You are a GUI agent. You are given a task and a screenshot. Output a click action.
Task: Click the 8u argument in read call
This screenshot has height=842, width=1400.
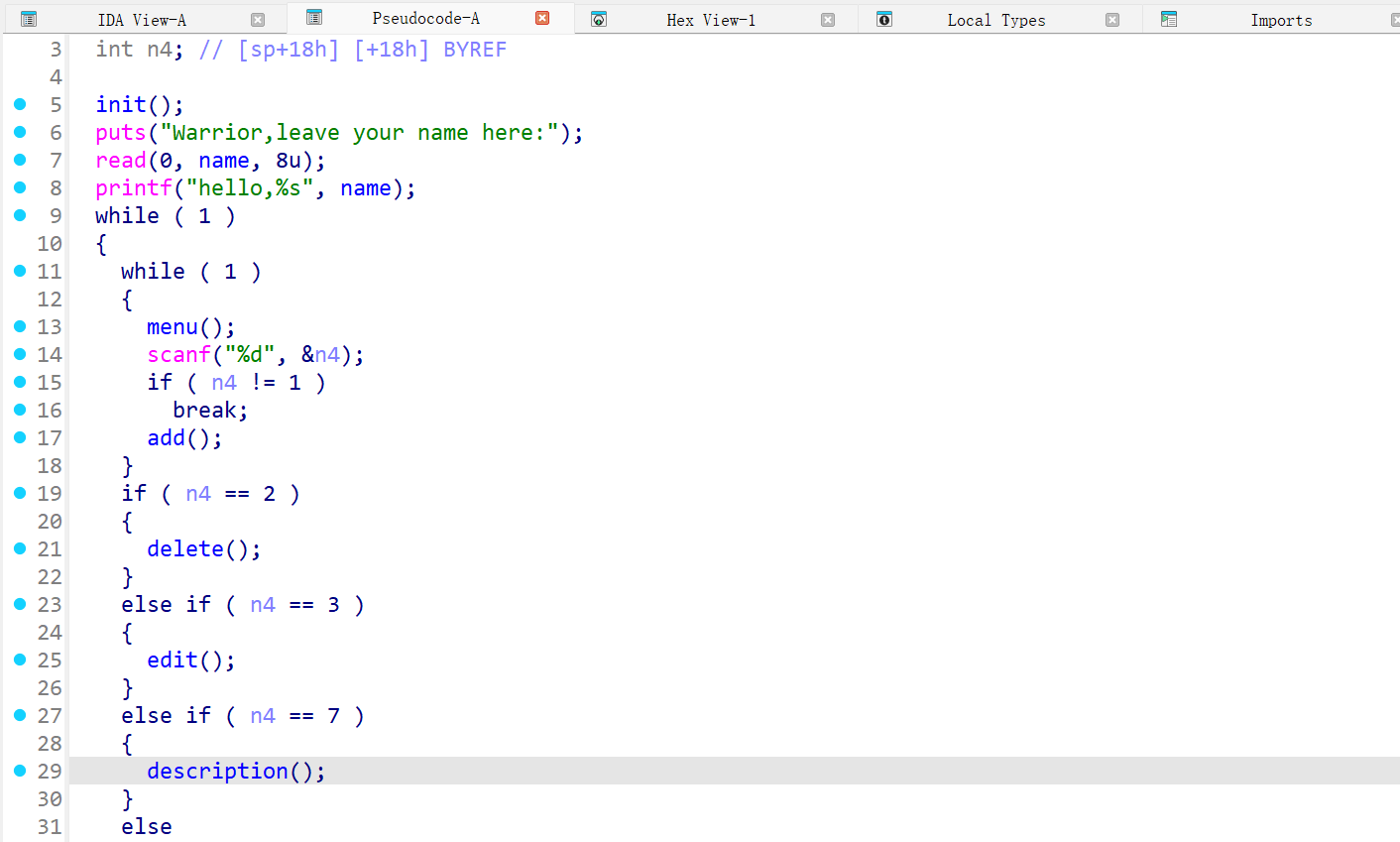point(289,160)
